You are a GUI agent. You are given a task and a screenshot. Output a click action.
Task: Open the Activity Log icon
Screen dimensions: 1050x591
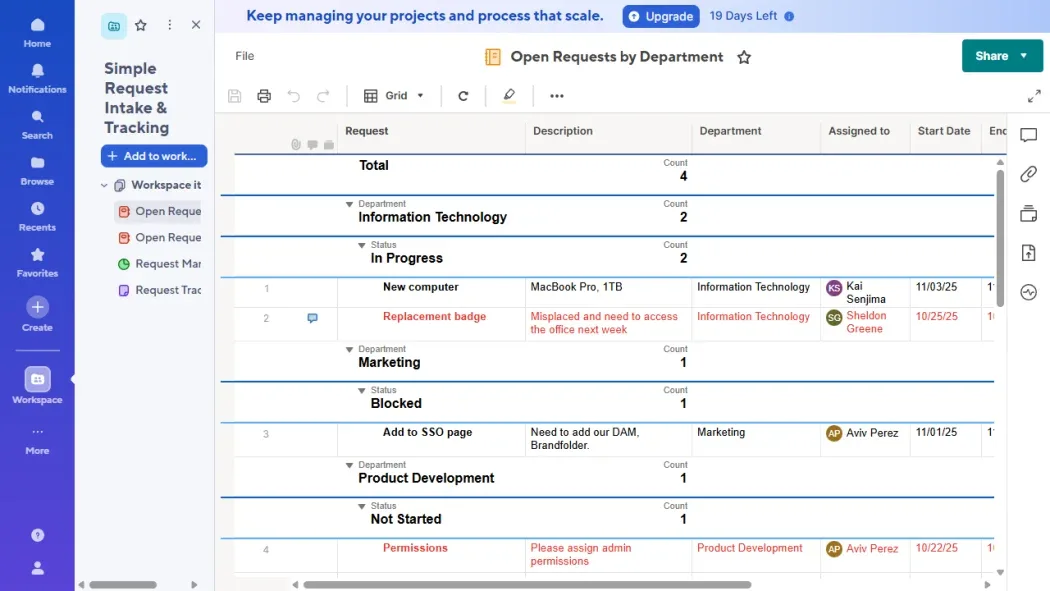(x=1029, y=292)
